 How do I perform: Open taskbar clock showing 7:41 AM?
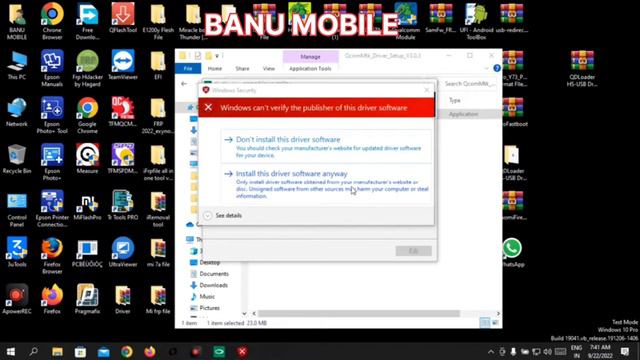click(x=600, y=351)
